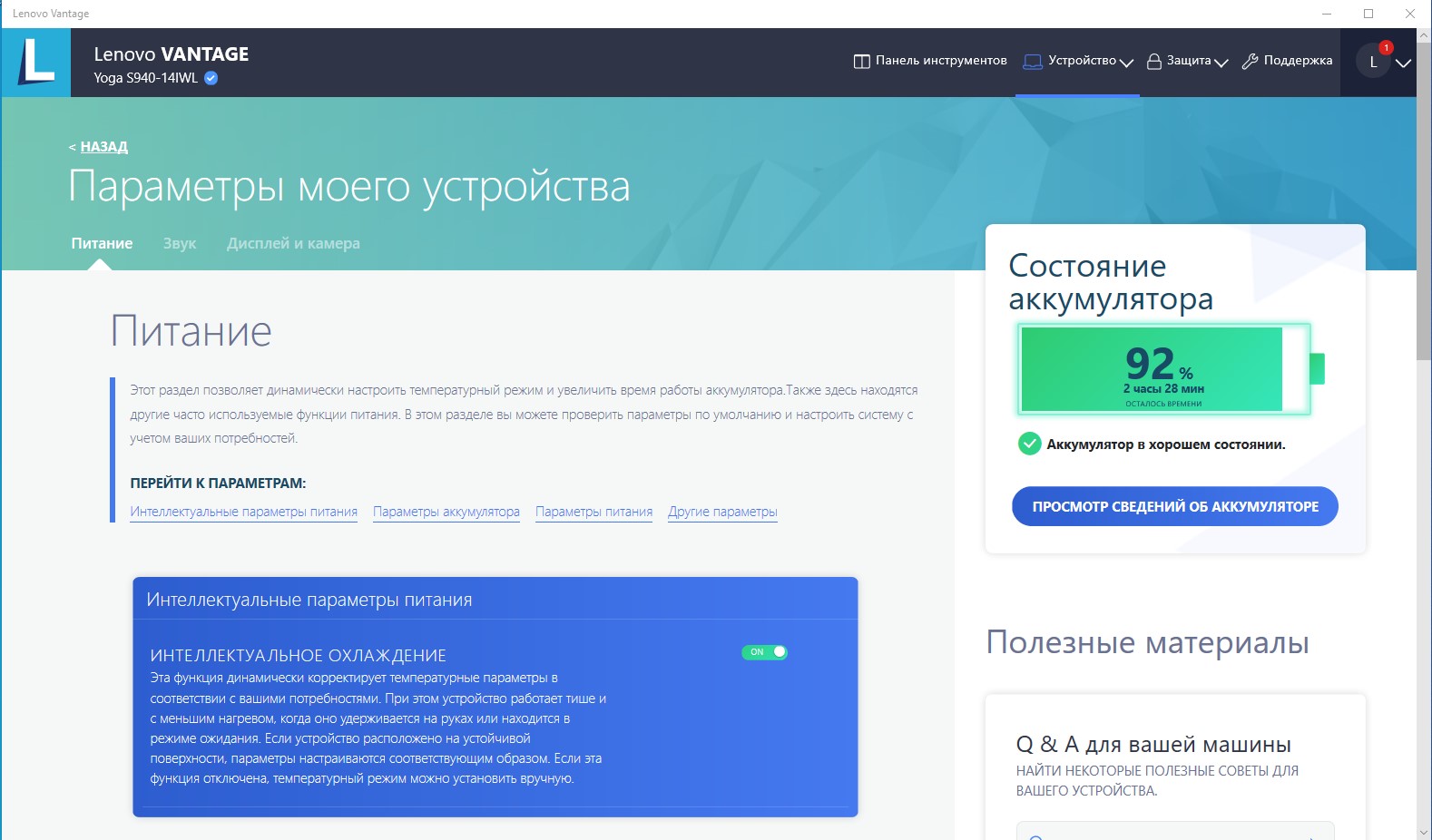
Task: Click the dashboard panel icon in the header
Action: click(x=861, y=62)
